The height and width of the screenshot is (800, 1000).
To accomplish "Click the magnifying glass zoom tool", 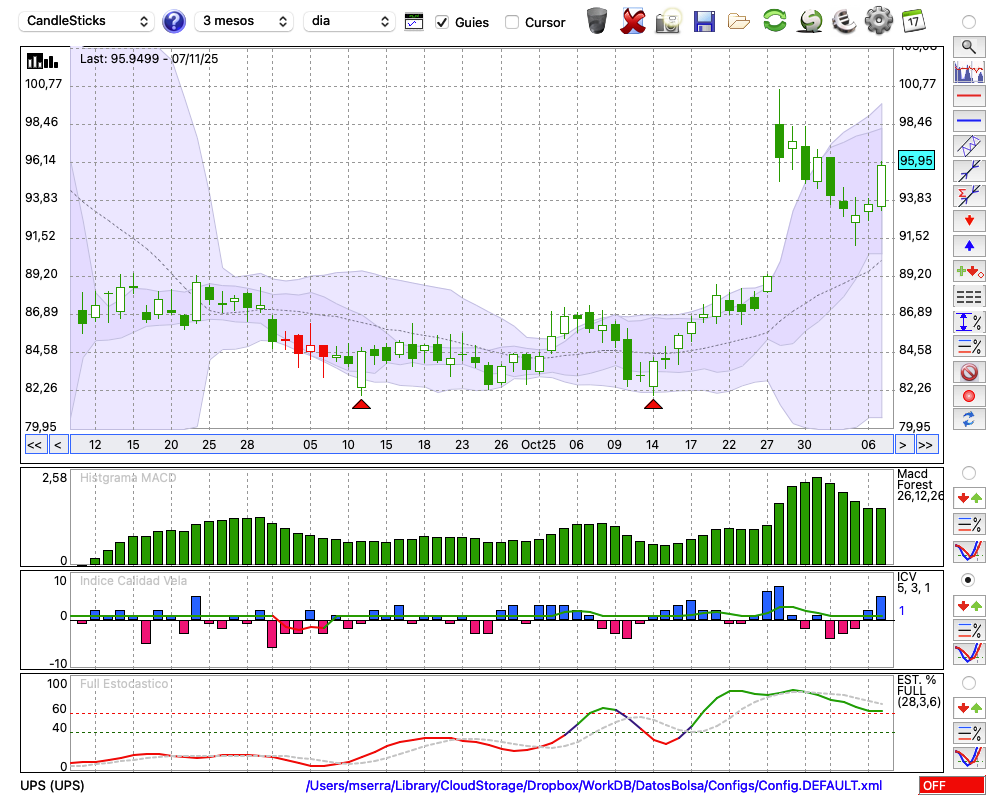I will (968, 46).
